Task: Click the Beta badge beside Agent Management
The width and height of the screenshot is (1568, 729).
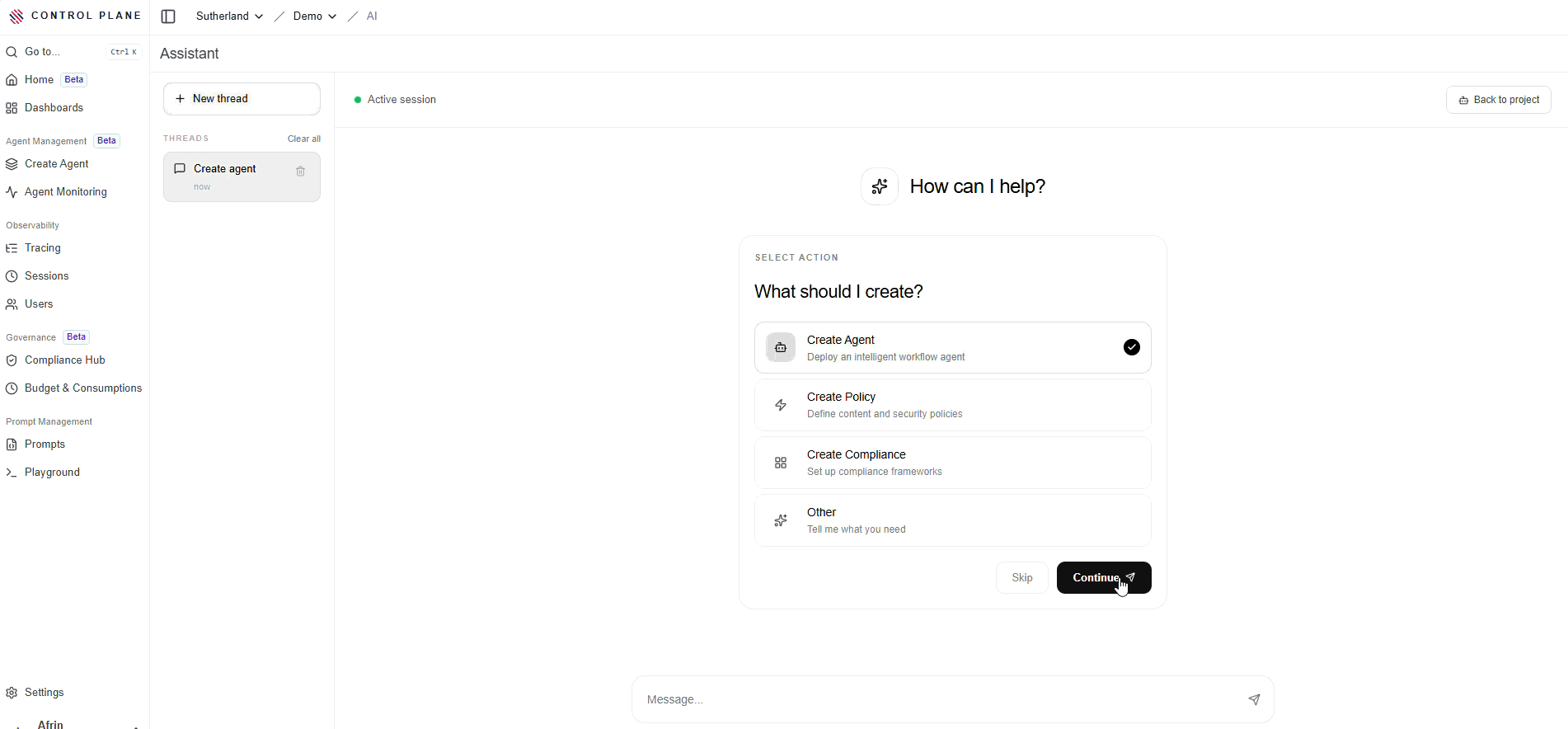Action: [106, 141]
